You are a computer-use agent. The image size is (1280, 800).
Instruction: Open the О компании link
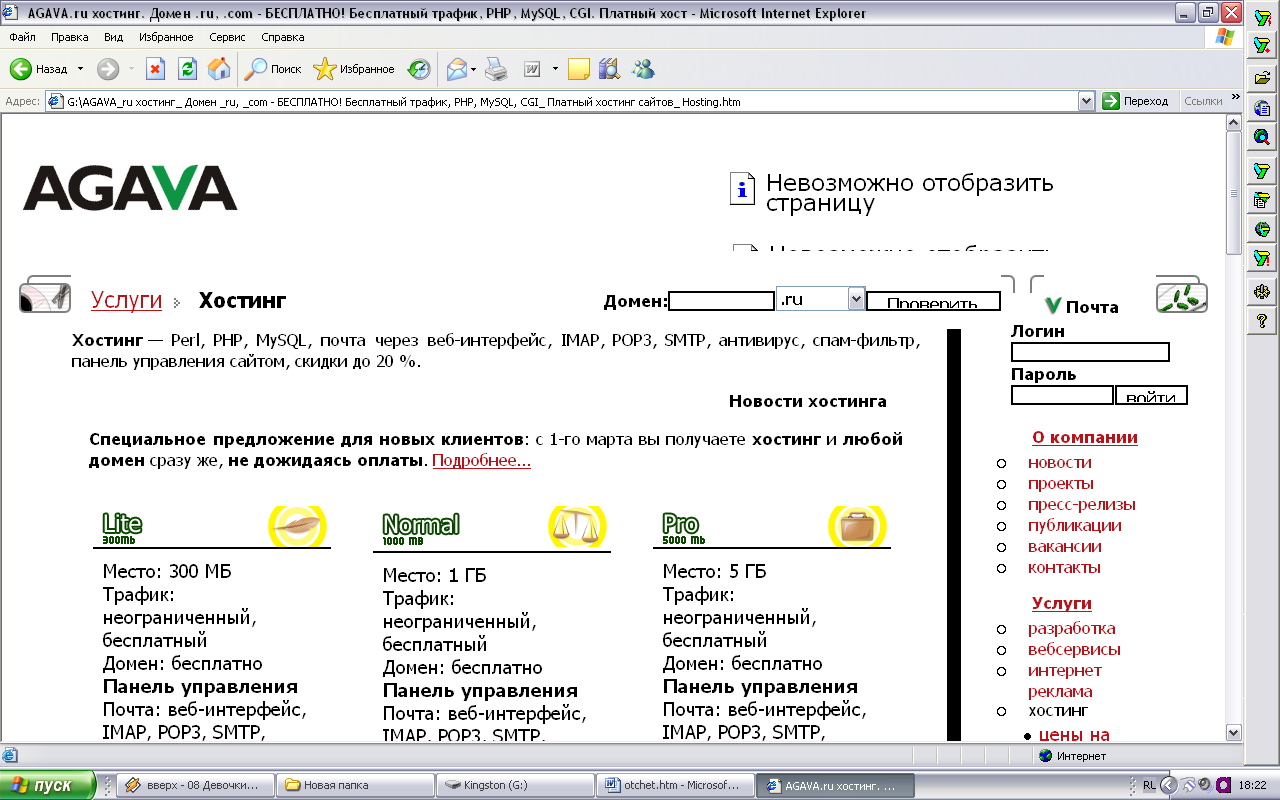point(1085,437)
